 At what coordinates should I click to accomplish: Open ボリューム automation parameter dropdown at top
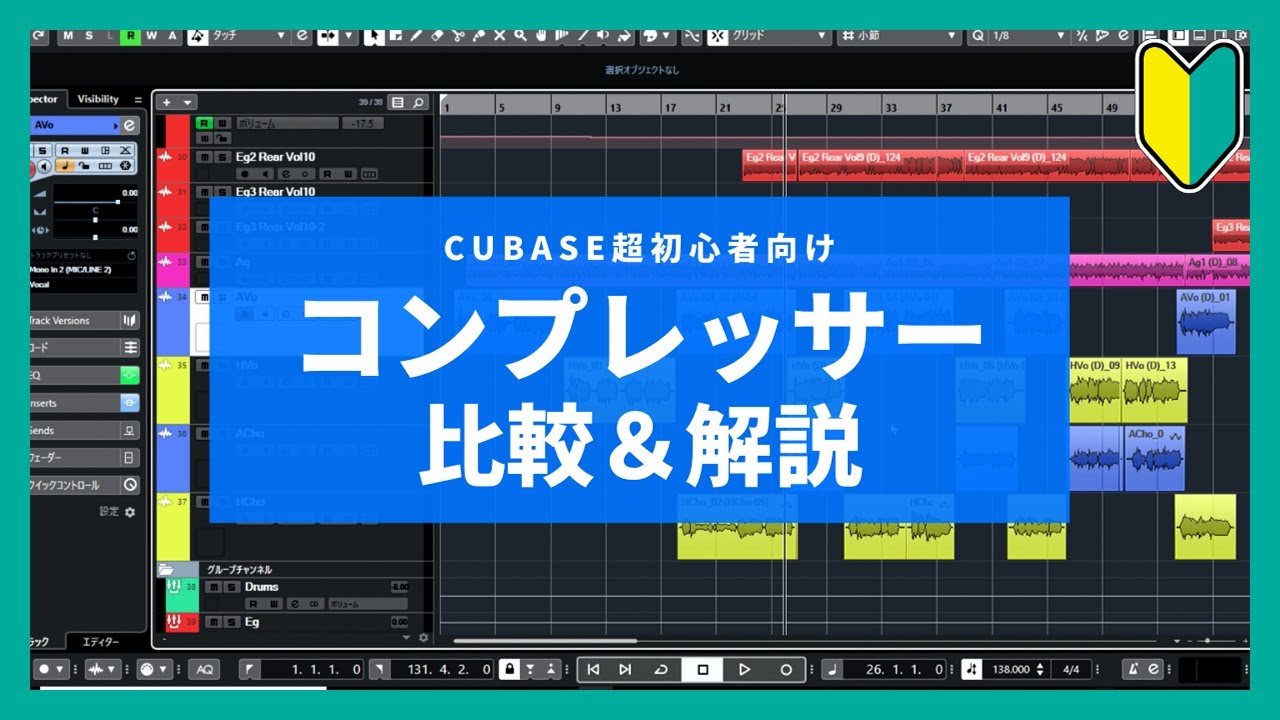tap(287, 123)
